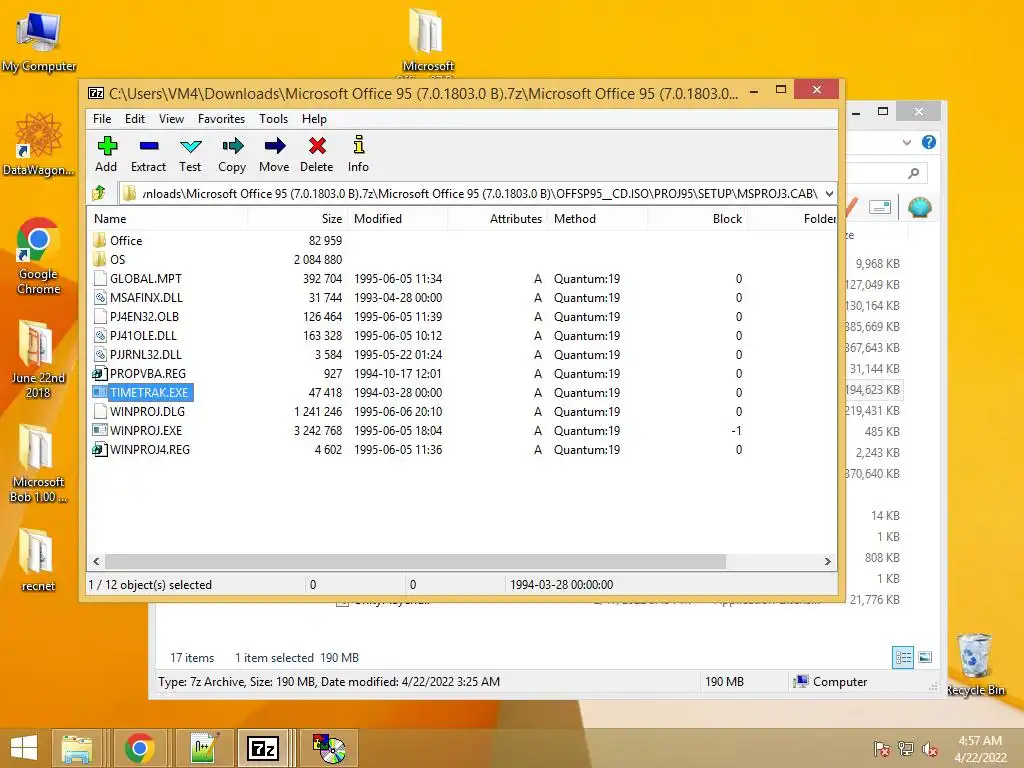1024x768 pixels.
Task: Click the Copy toolbar icon
Action: click(x=232, y=154)
